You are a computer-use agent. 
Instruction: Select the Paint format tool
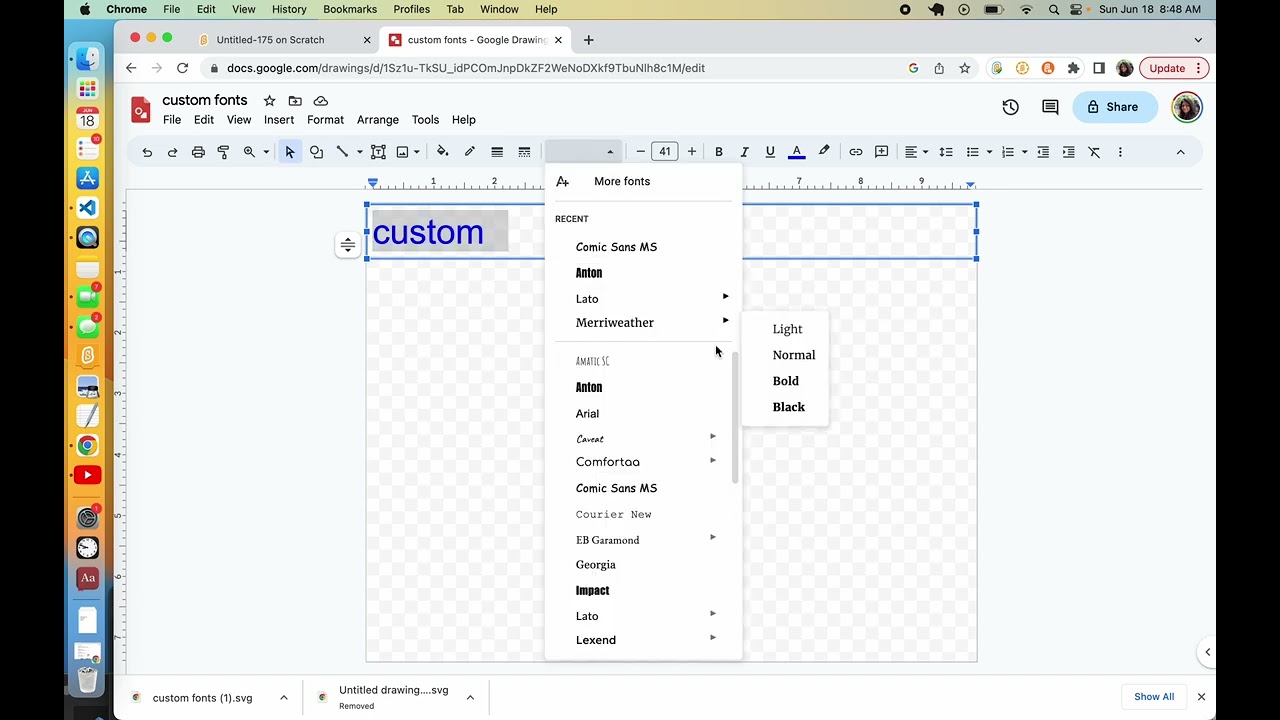[x=223, y=152]
